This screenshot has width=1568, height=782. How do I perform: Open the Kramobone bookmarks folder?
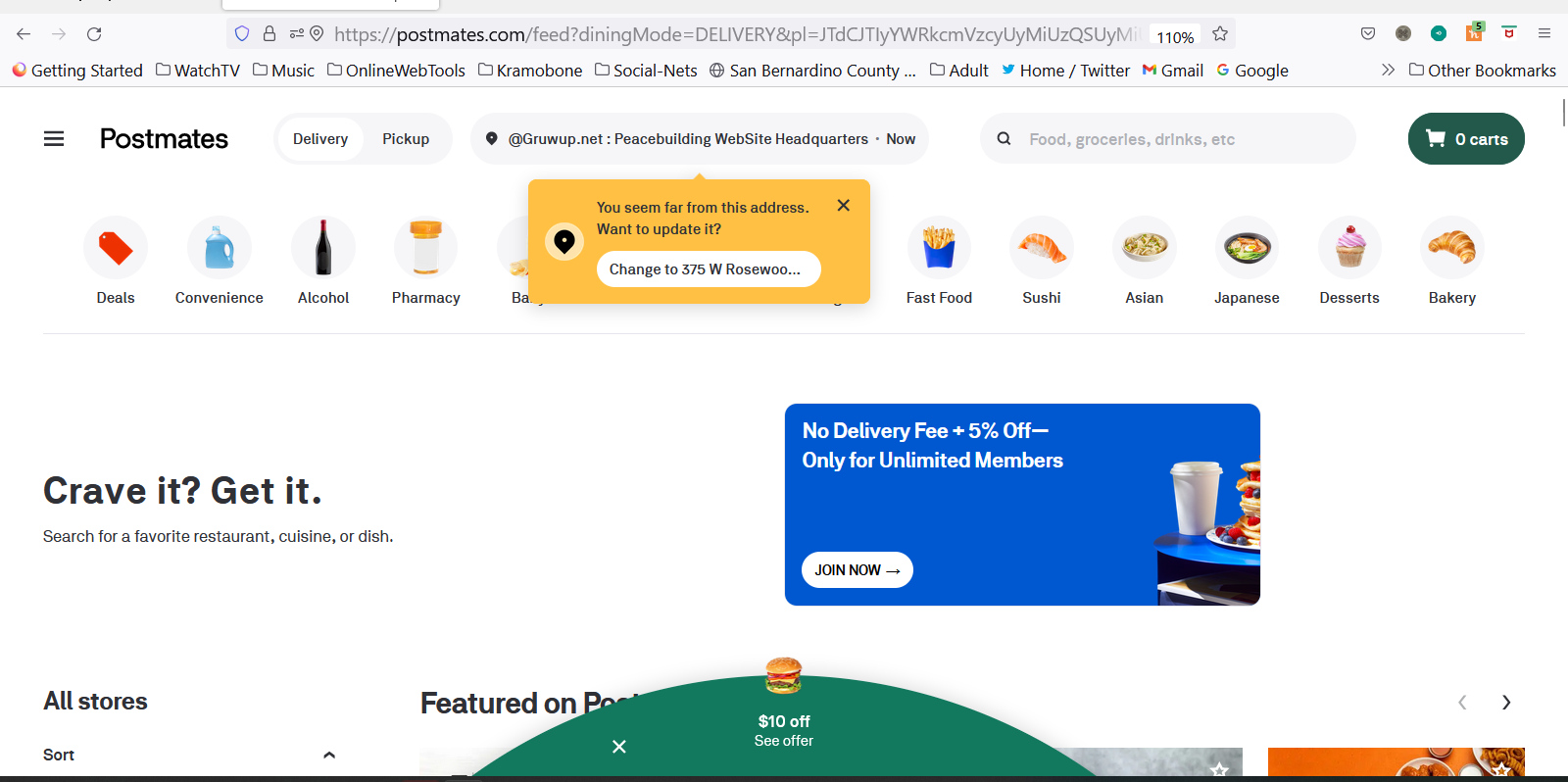click(x=530, y=71)
